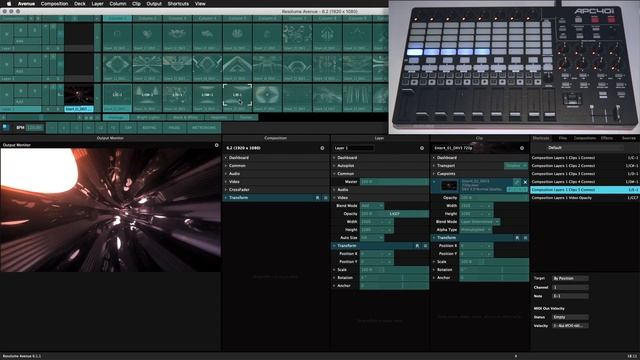The width and height of the screenshot is (640, 360).
Task: Reset the Clip Transform effect with R icon
Action: coord(517,238)
